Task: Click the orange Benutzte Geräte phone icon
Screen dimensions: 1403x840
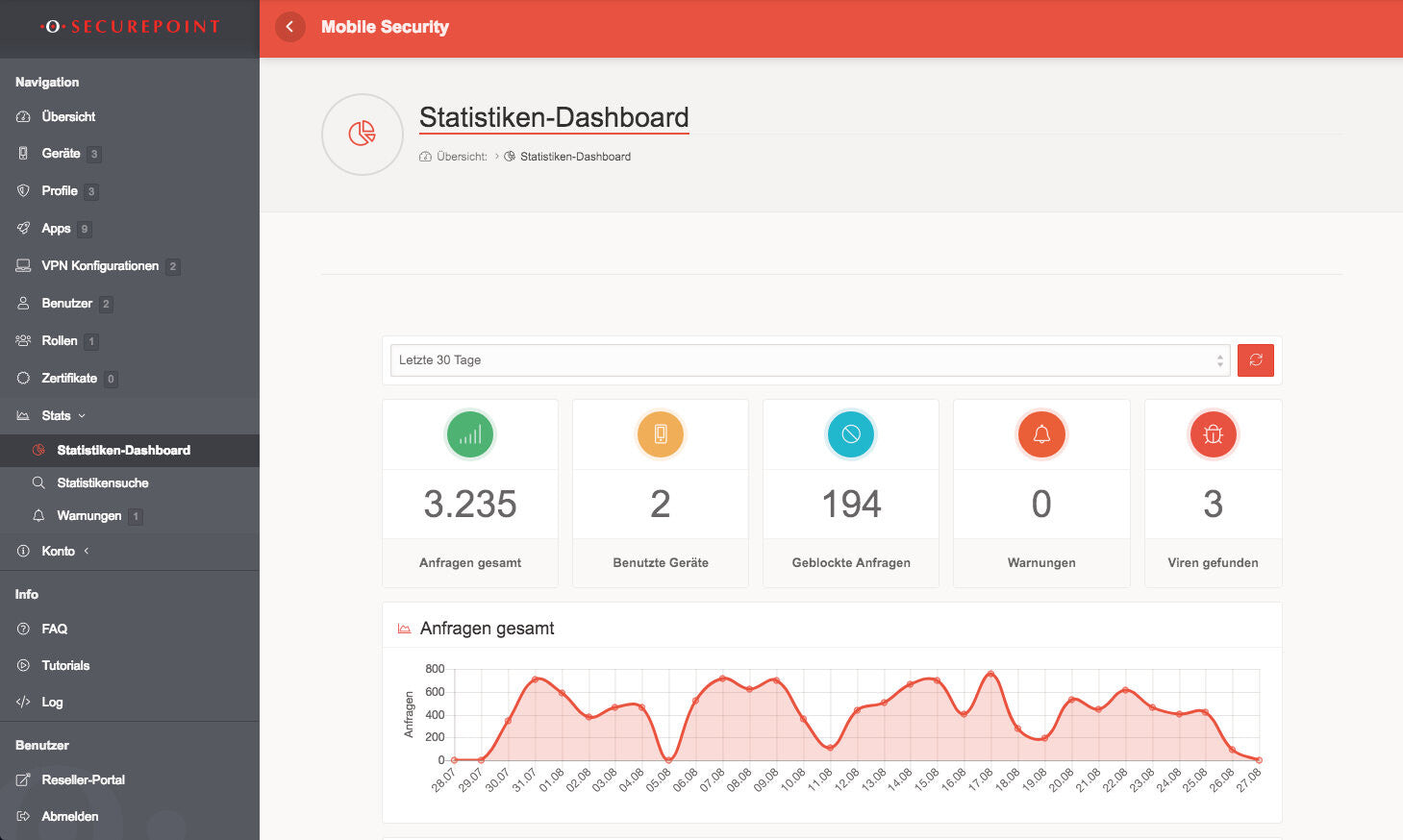Action: tap(660, 434)
